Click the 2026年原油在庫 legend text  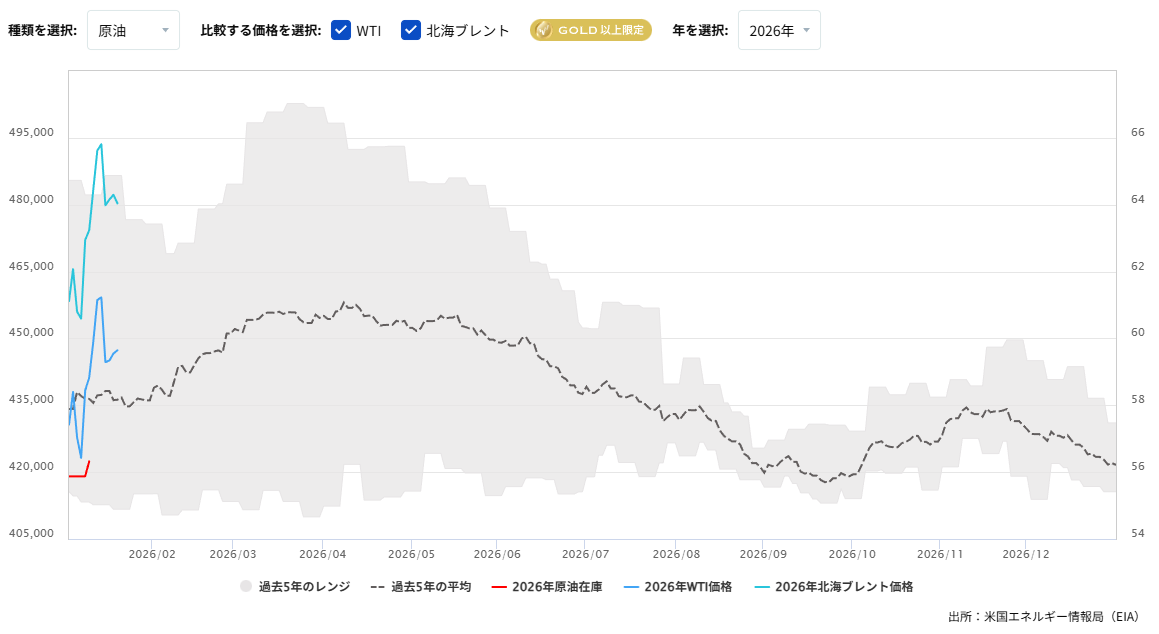tap(558, 587)
